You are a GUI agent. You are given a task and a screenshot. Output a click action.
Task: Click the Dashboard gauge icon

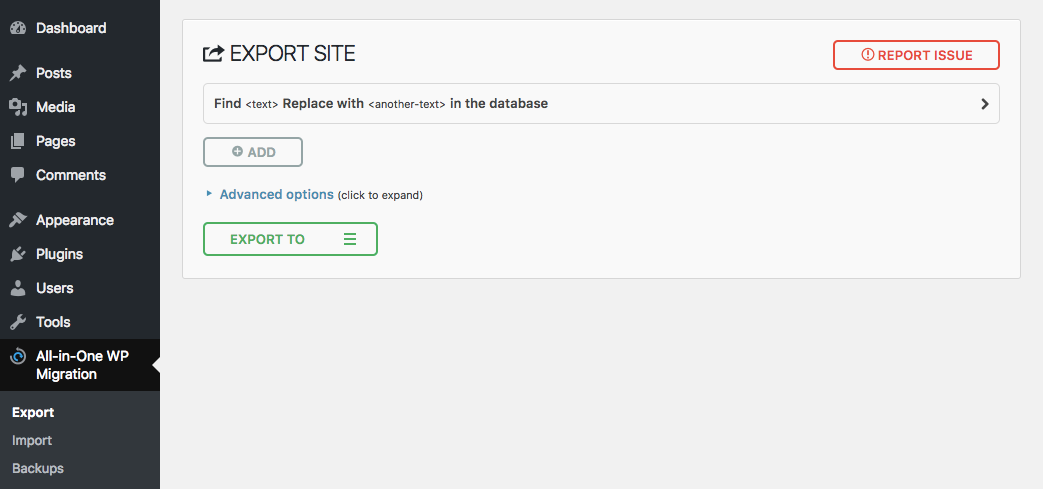coord(17,28)
